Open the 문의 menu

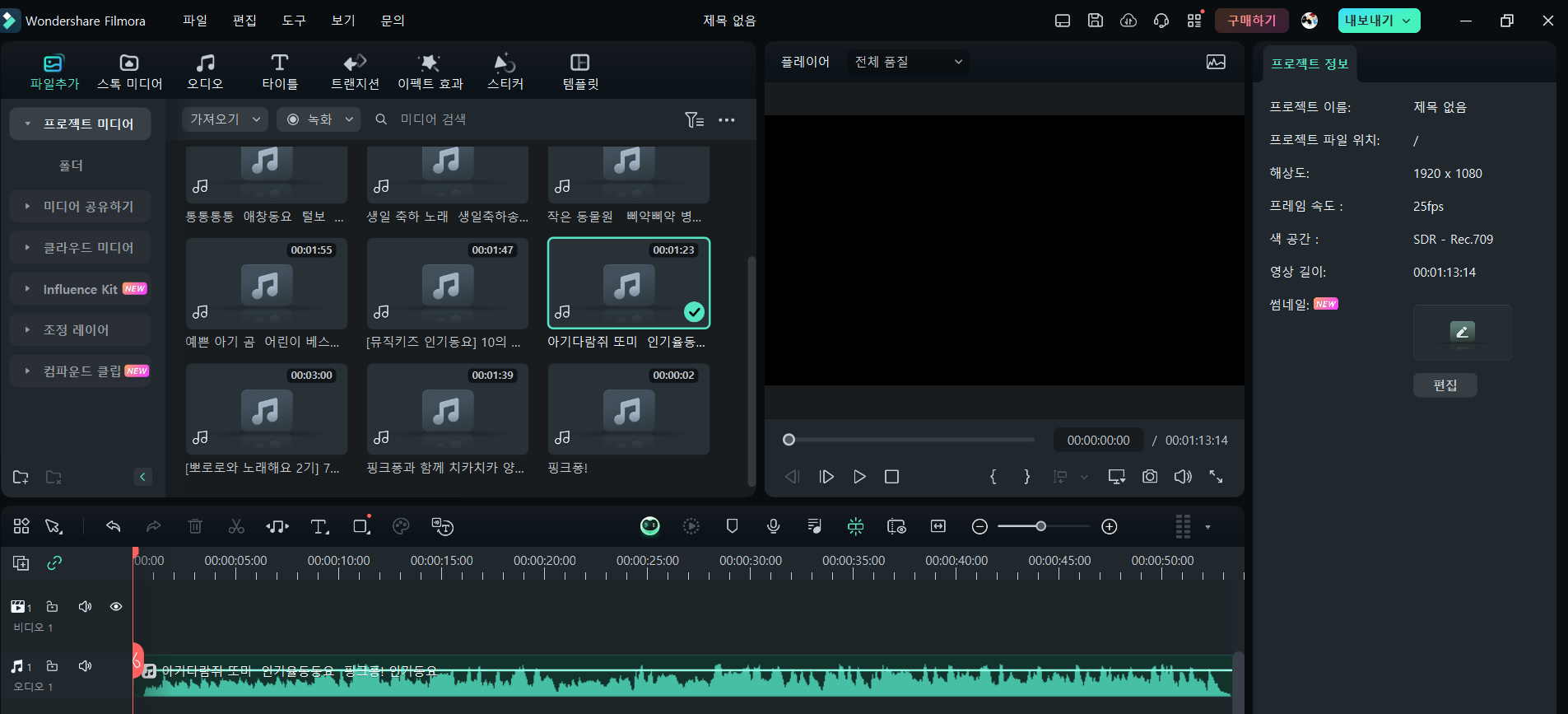point(393,21)
